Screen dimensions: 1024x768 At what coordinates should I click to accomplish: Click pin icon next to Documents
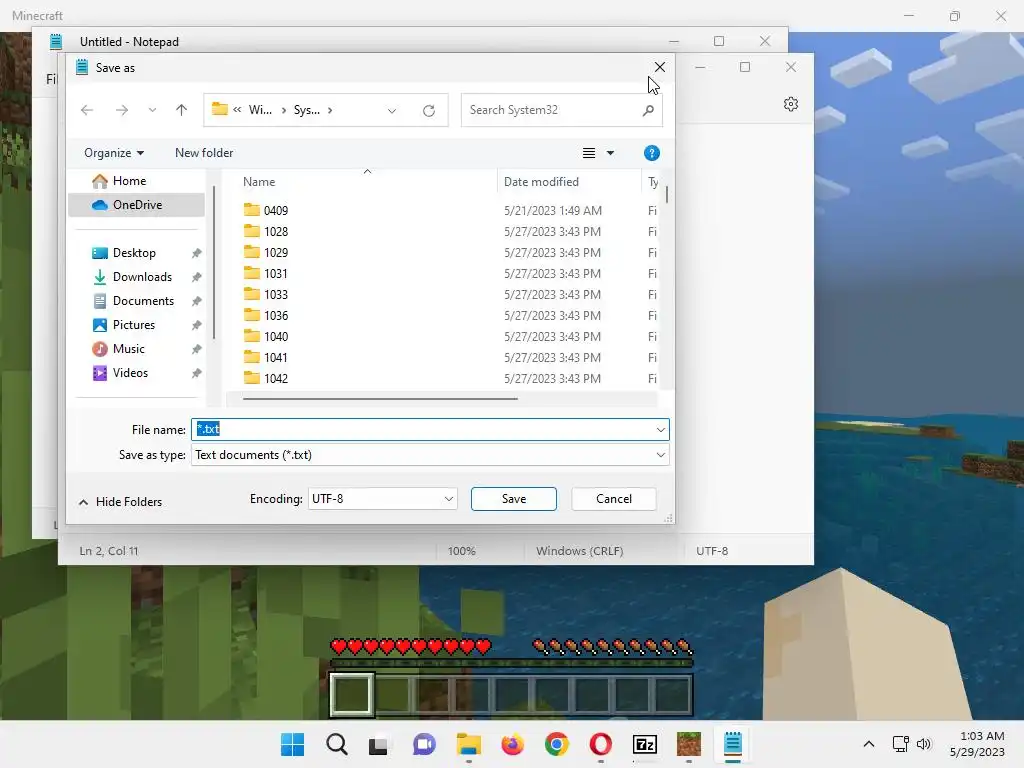[196, 302]
